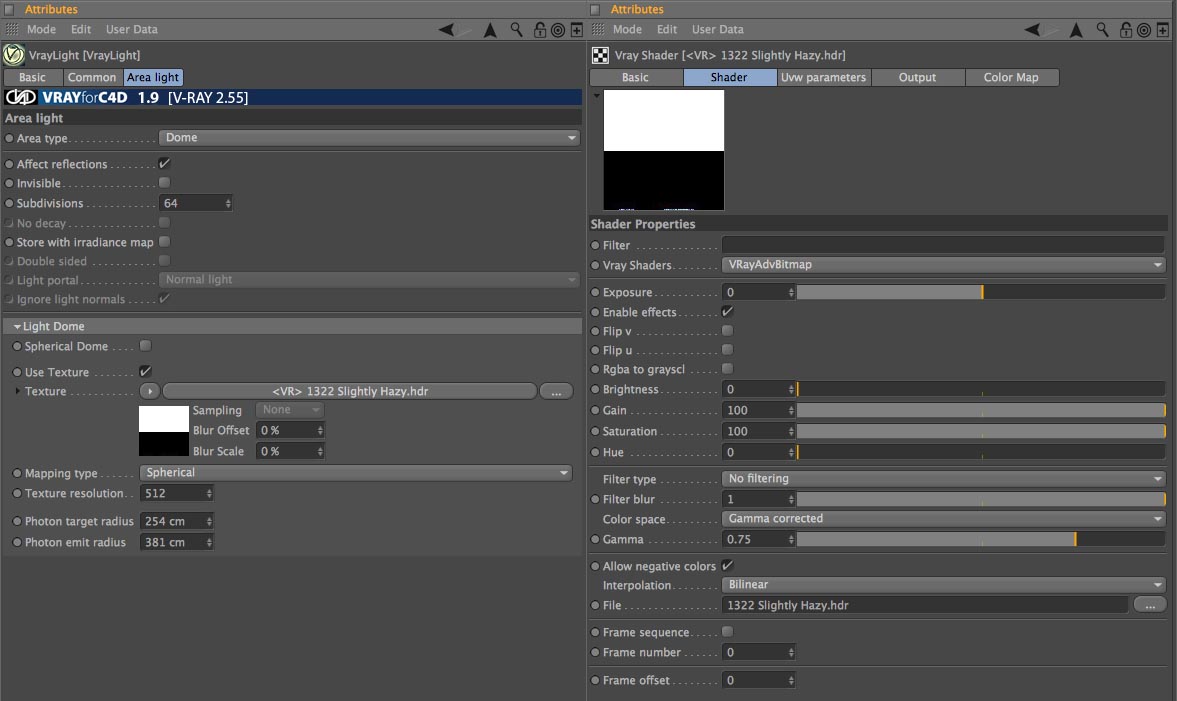Open User Data menu in right panel
Viewport: 1177px width, 701px height.
tap(718, 29)
